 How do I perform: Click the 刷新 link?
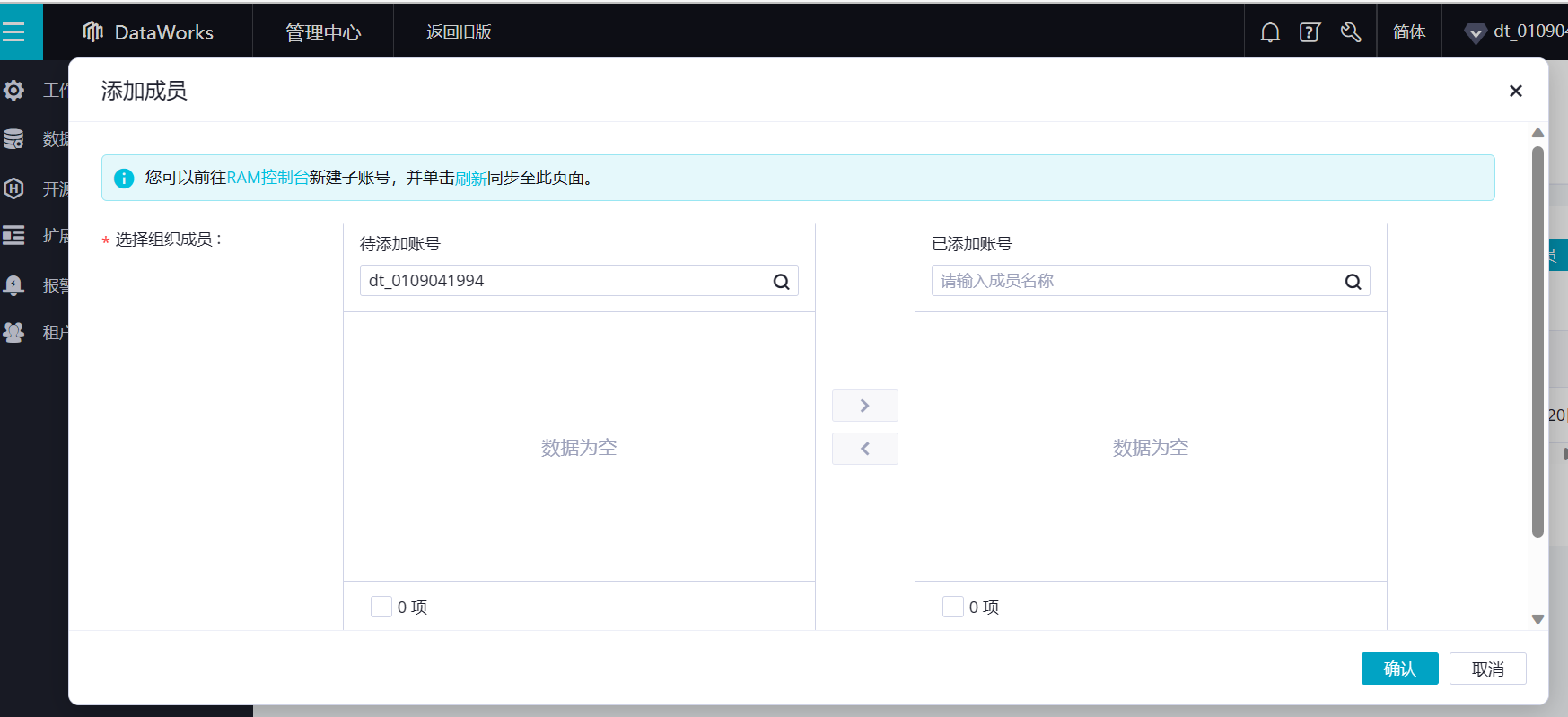(x=471, y=179)
